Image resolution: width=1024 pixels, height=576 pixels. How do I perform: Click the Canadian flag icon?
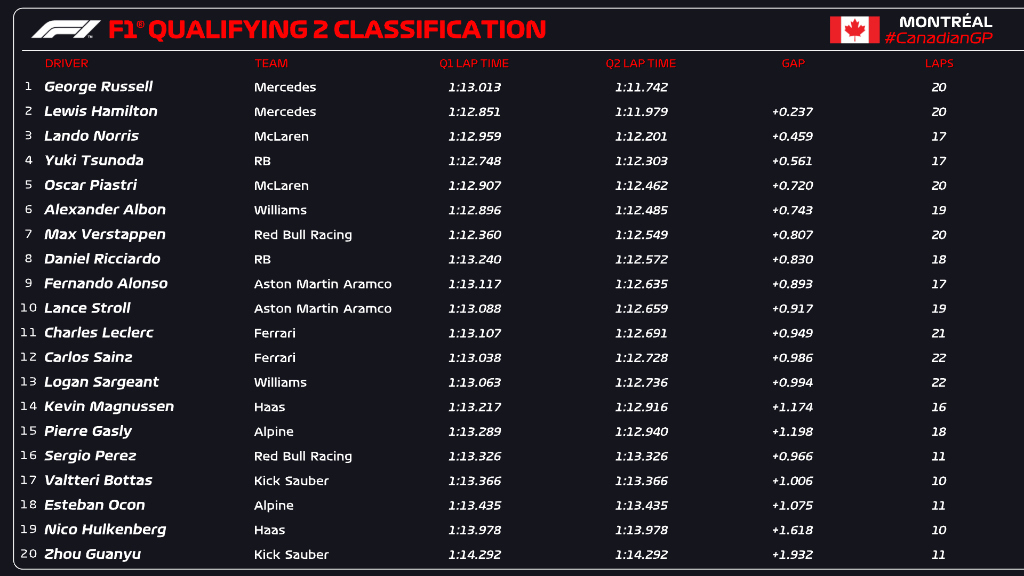tap(854, 30)
